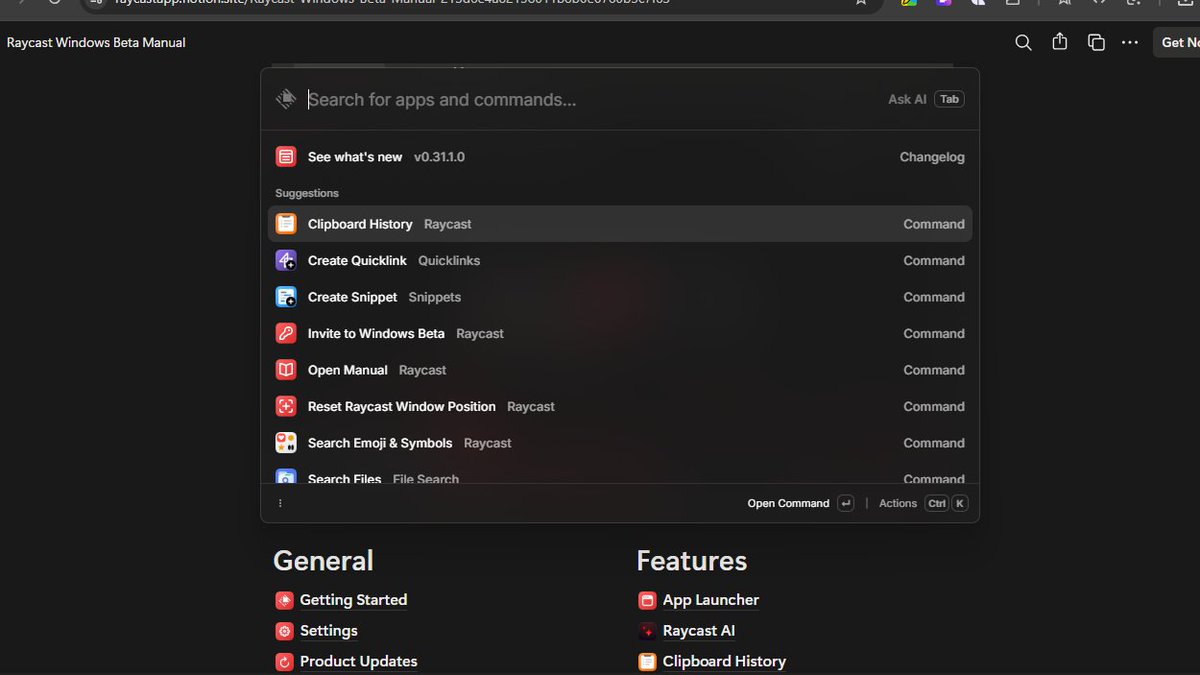This screenshot has width=1200, height=675.
Task: Open the three-dots more menu in Notion header
Action: 1130,42
